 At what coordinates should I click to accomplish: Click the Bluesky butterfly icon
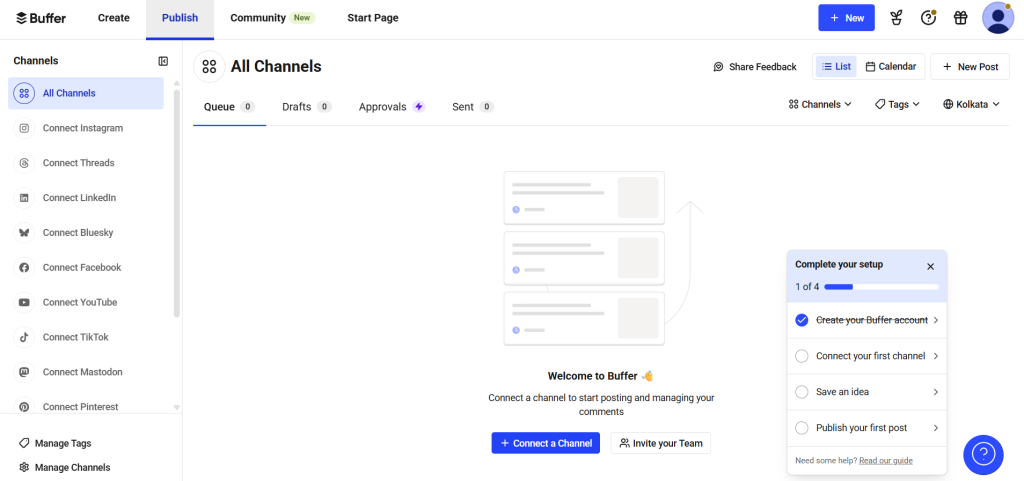(x=24, y=232)
